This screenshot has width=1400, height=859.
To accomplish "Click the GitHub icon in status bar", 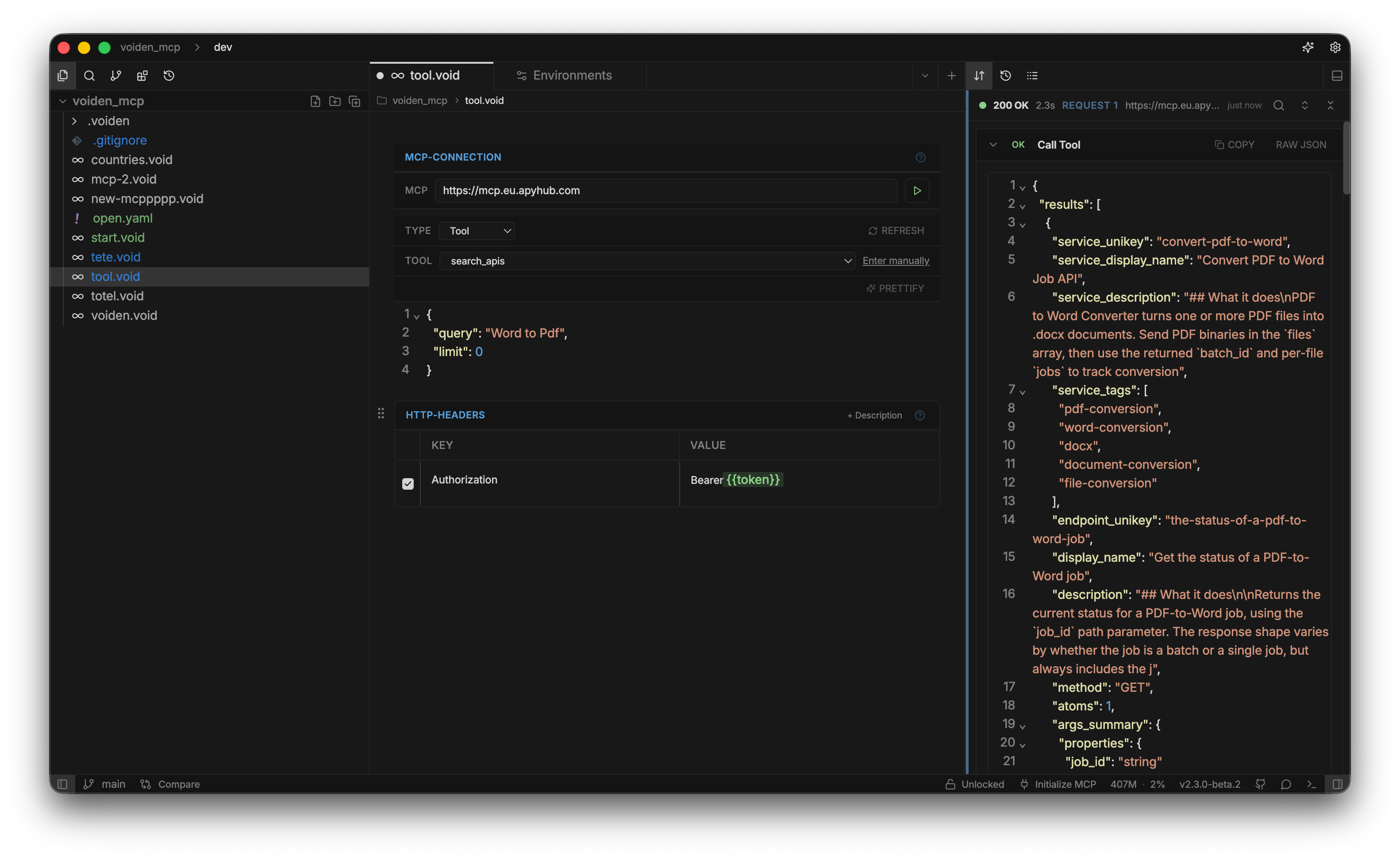I will click(x=1260, y=784).
